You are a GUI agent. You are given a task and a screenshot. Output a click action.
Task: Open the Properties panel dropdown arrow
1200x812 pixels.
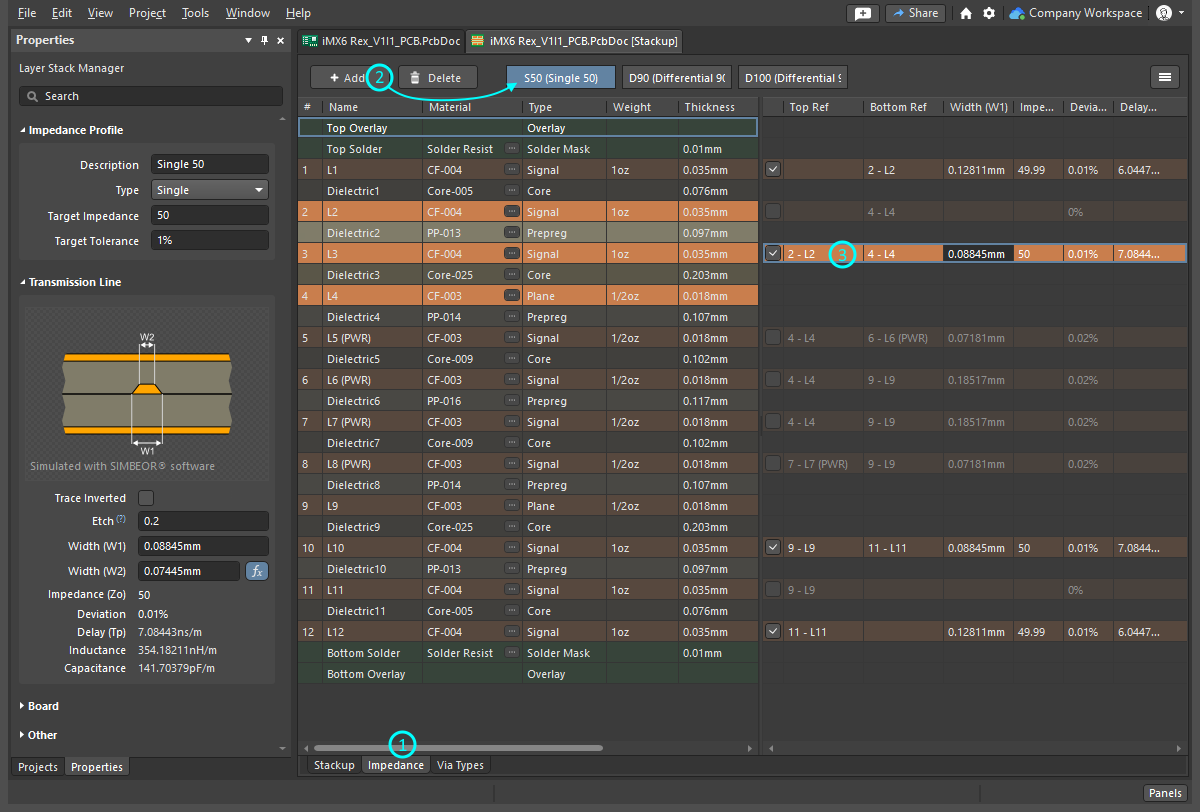[x=247, y=40]
